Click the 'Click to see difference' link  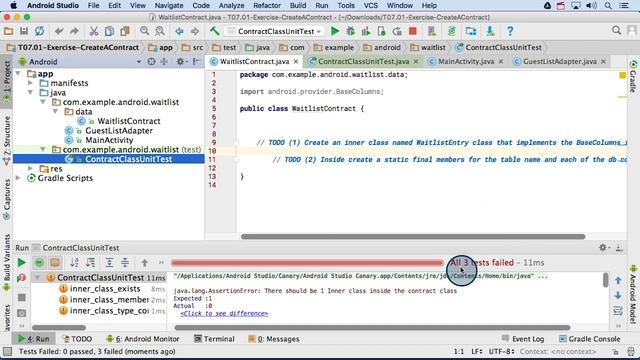pos(224,313)
